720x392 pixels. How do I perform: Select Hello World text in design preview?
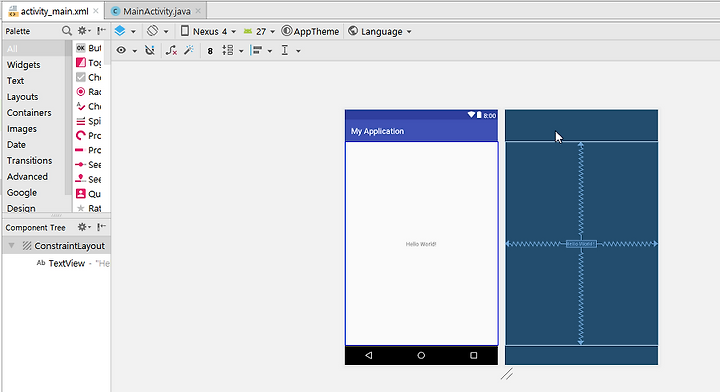[421, 244]
